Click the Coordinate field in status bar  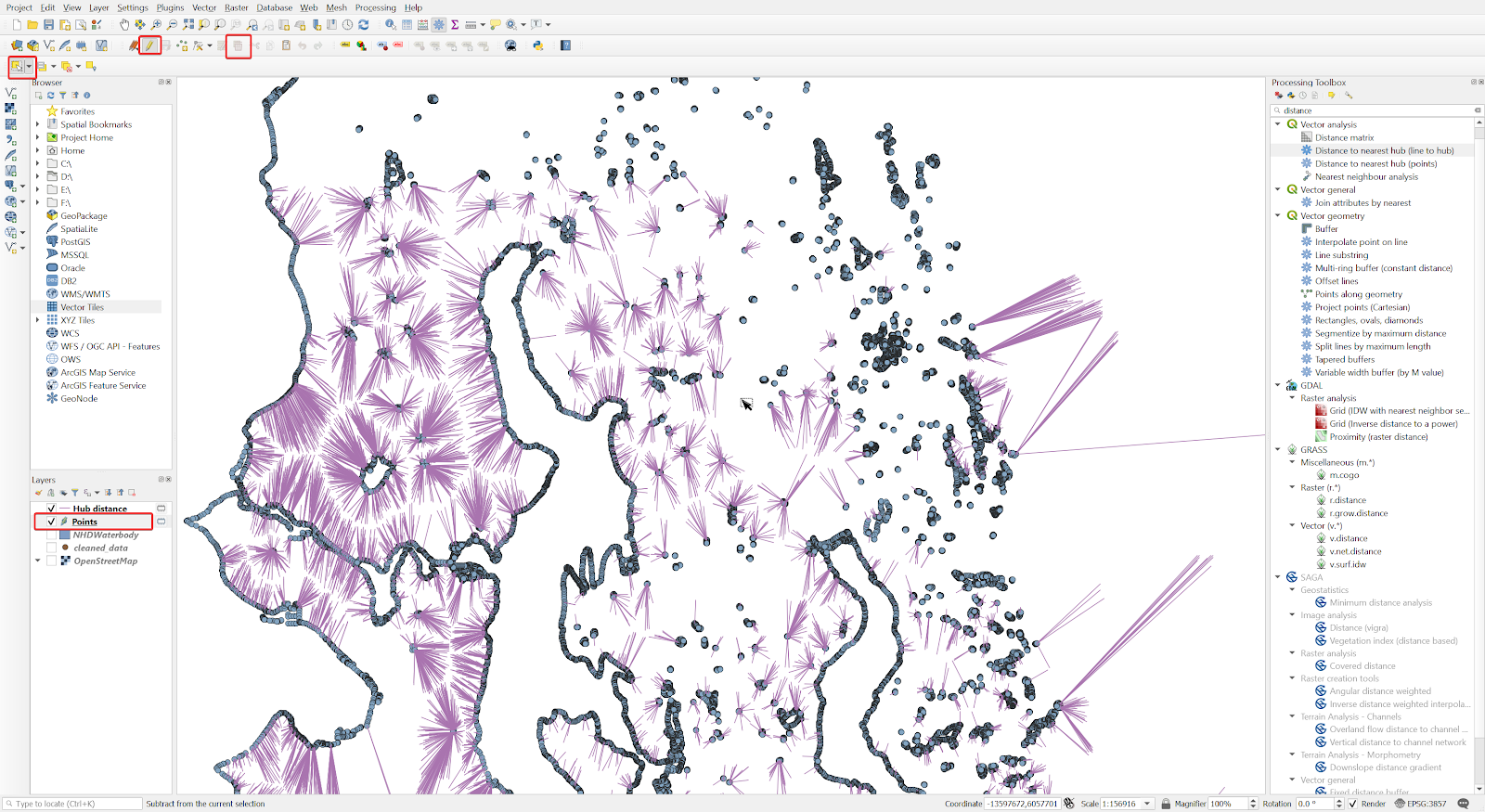click(x=1022, y=804)
